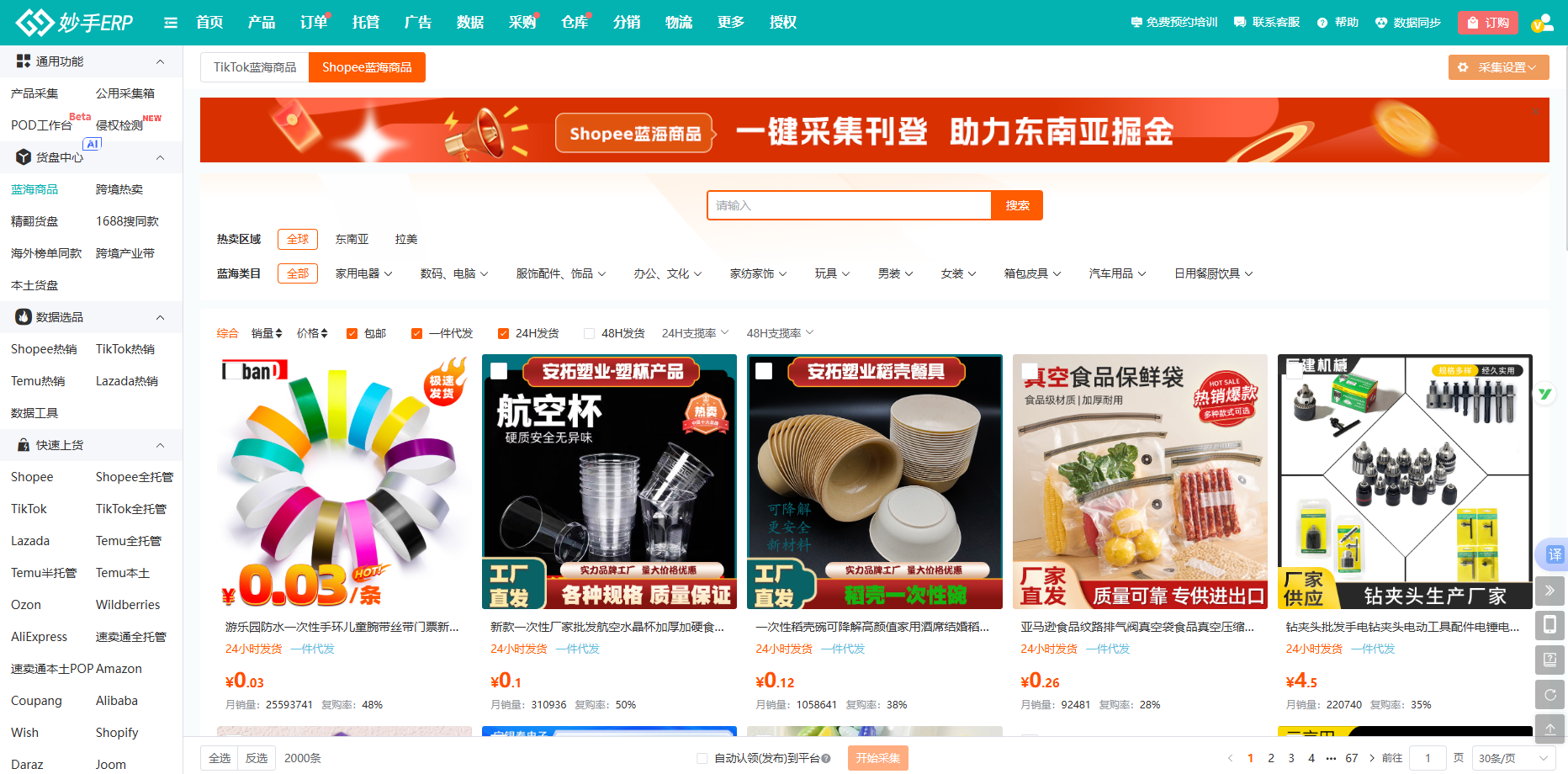
Task: Open the 服饰配件、饰品 category dropdown
Action: click(x=560, y=273)
